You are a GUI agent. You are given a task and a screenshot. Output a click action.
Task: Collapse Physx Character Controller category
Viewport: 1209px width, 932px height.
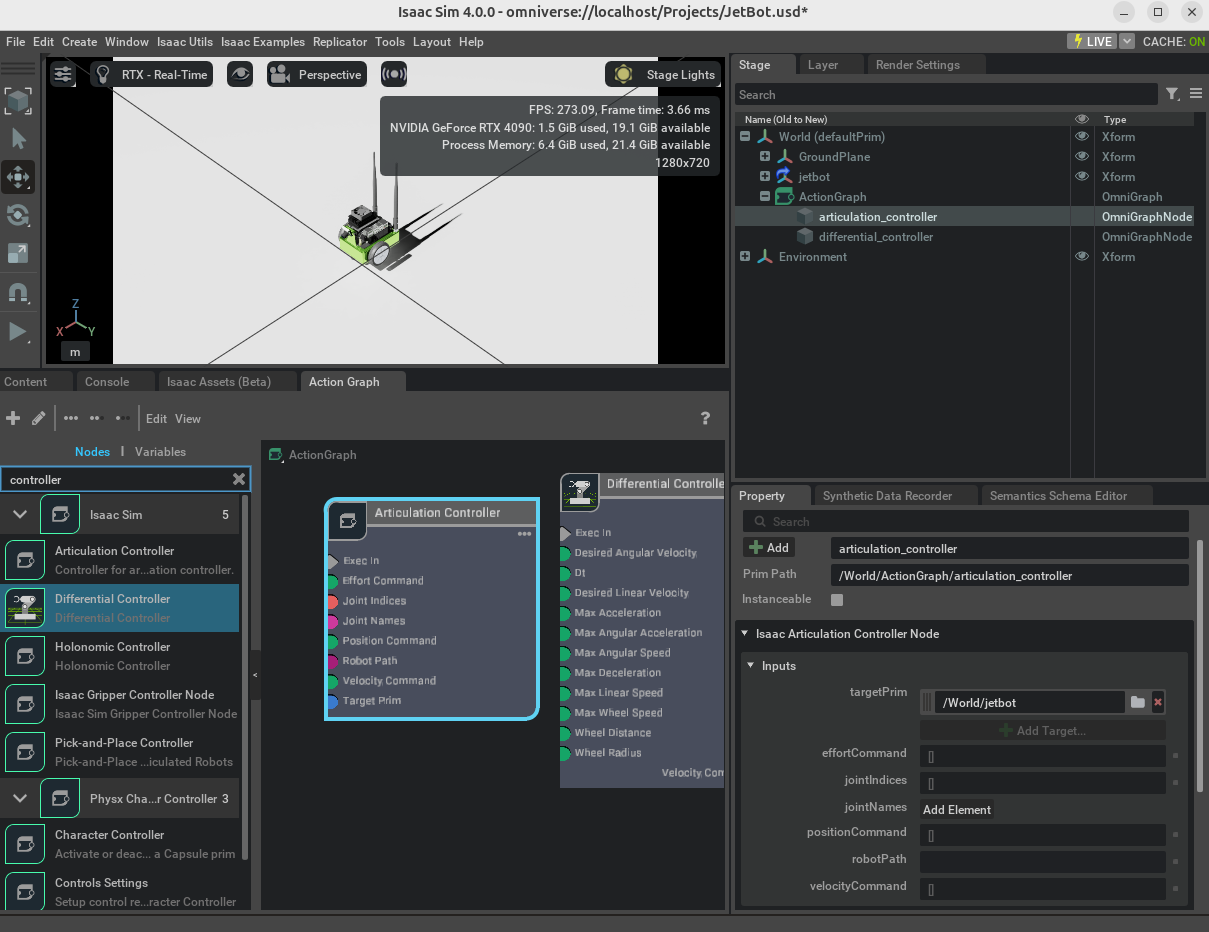tap(19, 799)
